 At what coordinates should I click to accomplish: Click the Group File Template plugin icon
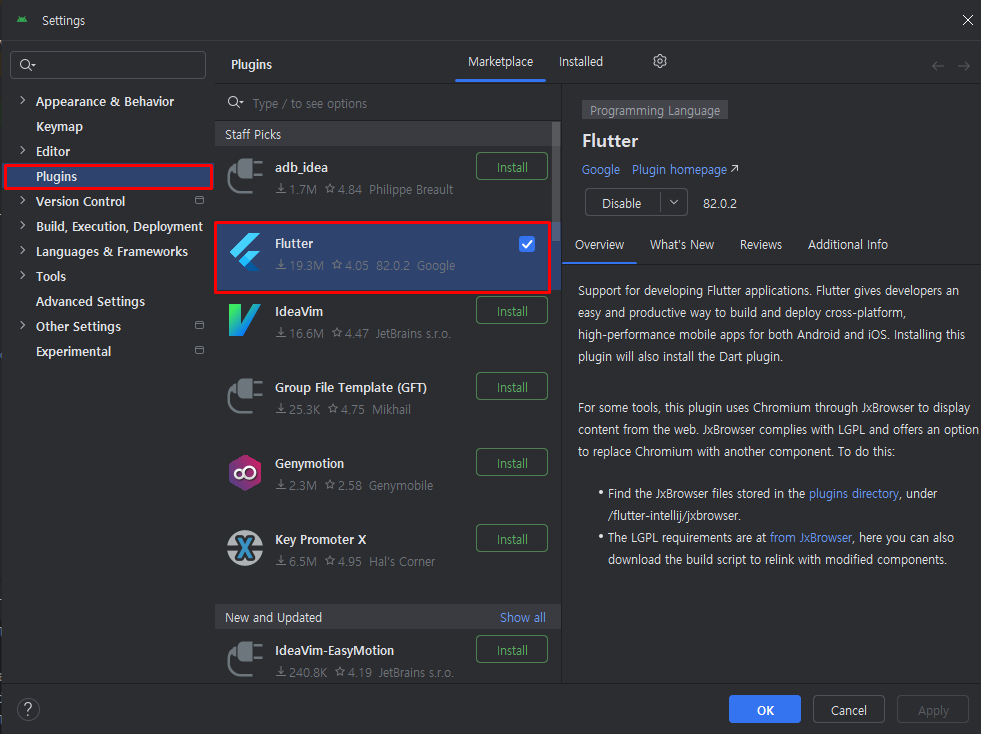pyautogui.click(x=245, y=396)
